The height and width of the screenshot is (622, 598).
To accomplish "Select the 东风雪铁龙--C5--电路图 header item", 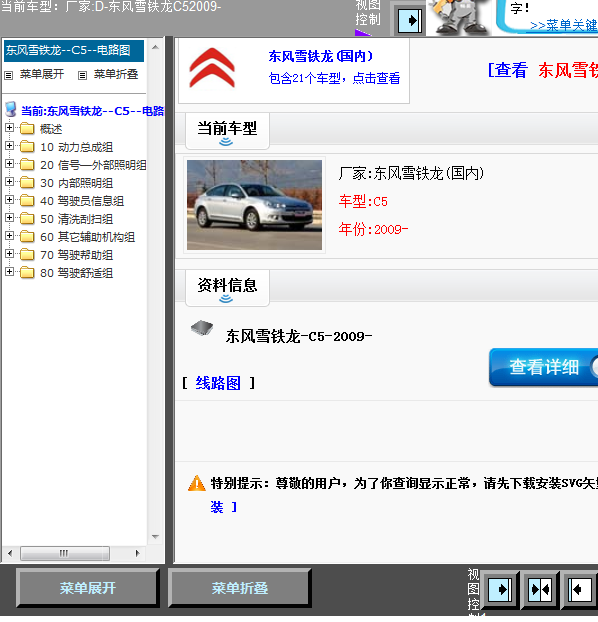I will (x=74, y=50).
